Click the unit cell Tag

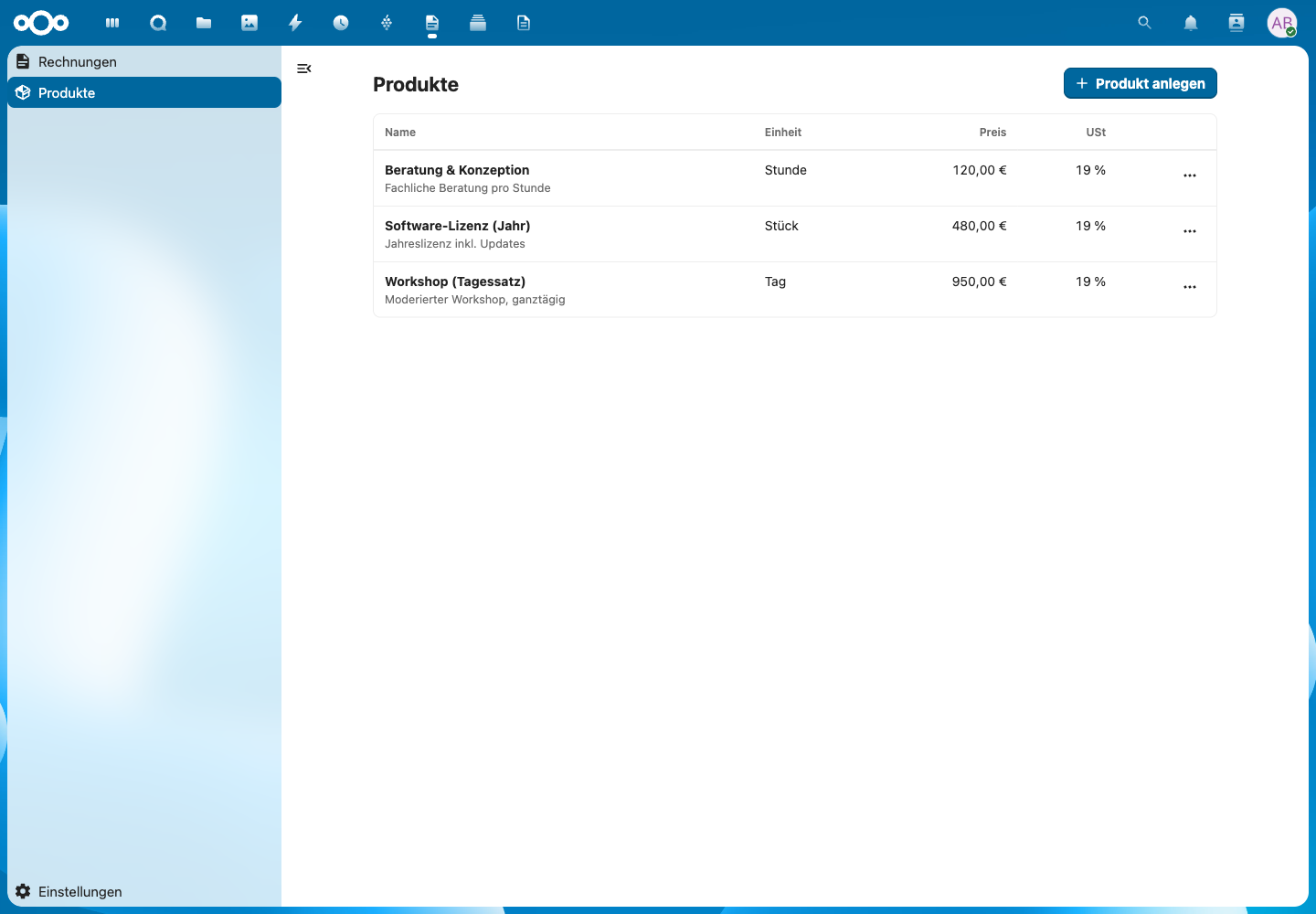[775, 282]
